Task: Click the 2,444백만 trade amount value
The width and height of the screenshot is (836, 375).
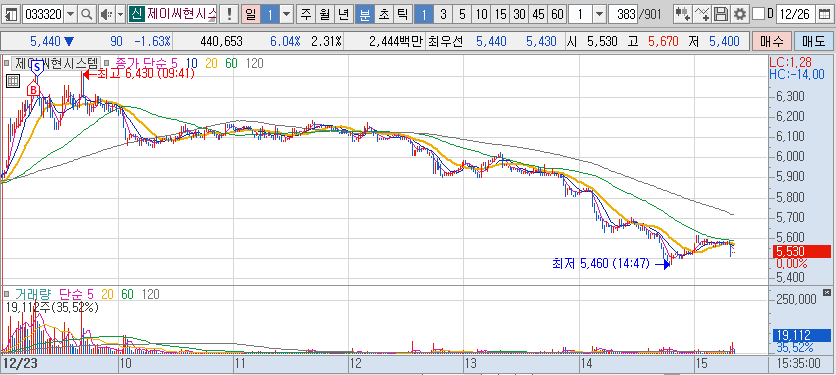Action: tap(395, 41)
